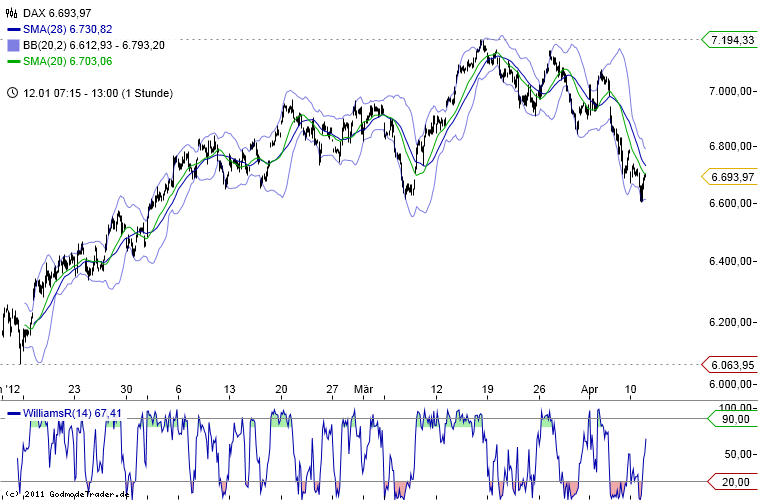Image resolution: width=758 pixels, height=500 pixels.
Task: Click the date label 19 on time axis
Action: (487, 389)
